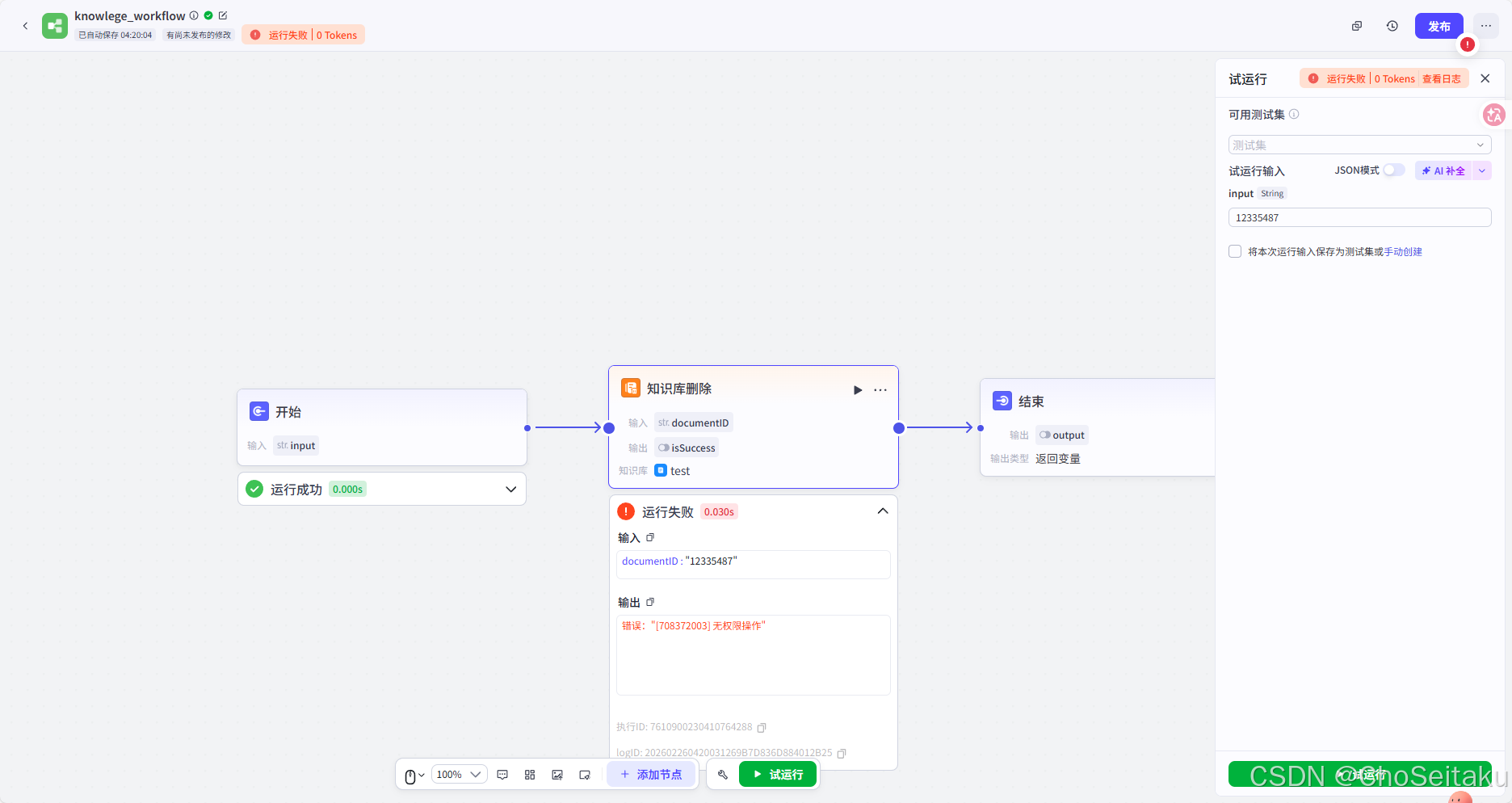
Task: Click the export image icon in toolbar
Action: [x=557, y=775]
